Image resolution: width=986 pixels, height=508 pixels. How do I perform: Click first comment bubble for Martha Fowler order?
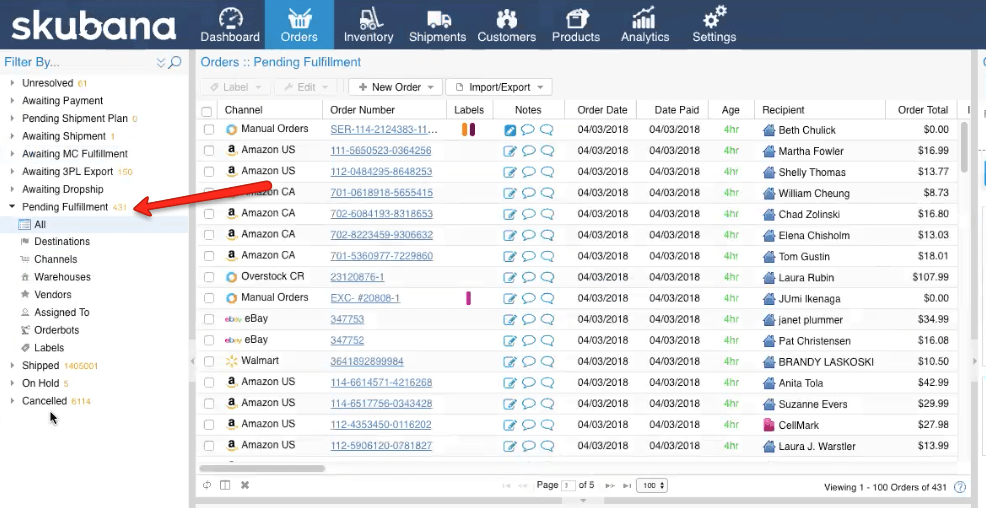[529, 151]
